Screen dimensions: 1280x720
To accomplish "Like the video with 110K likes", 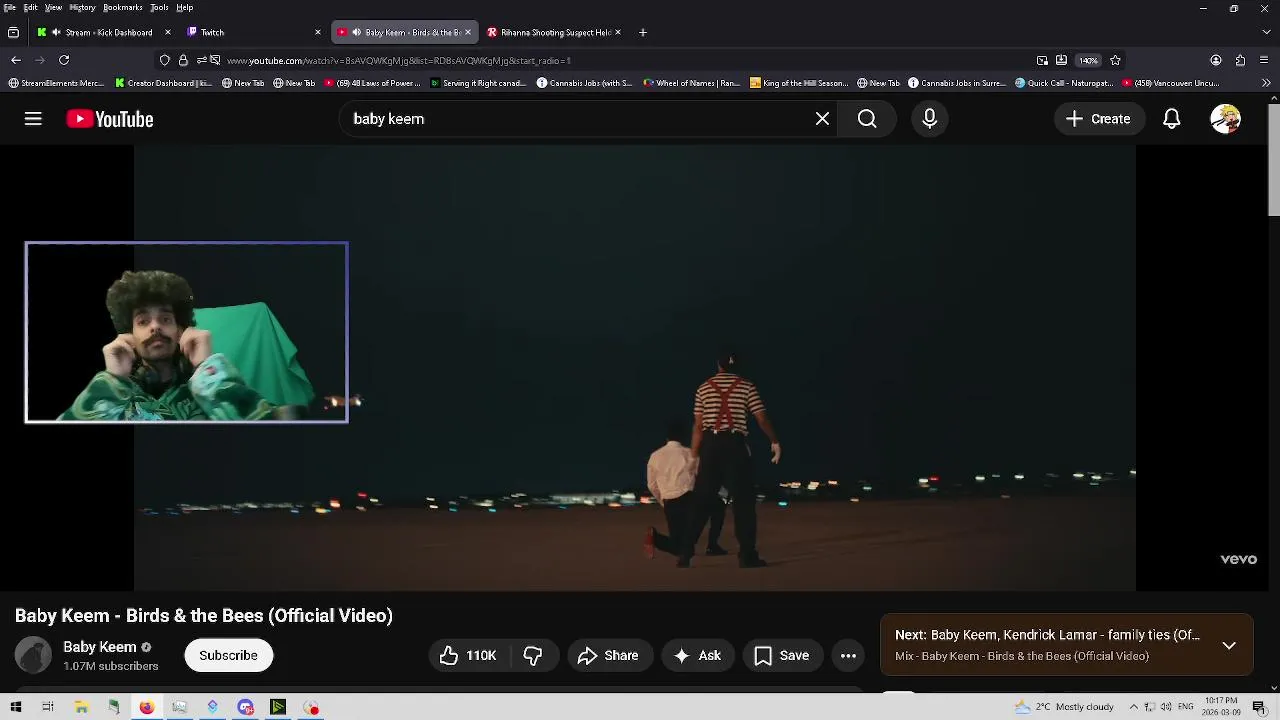I will pyautogui.click(x=468, y=656).
